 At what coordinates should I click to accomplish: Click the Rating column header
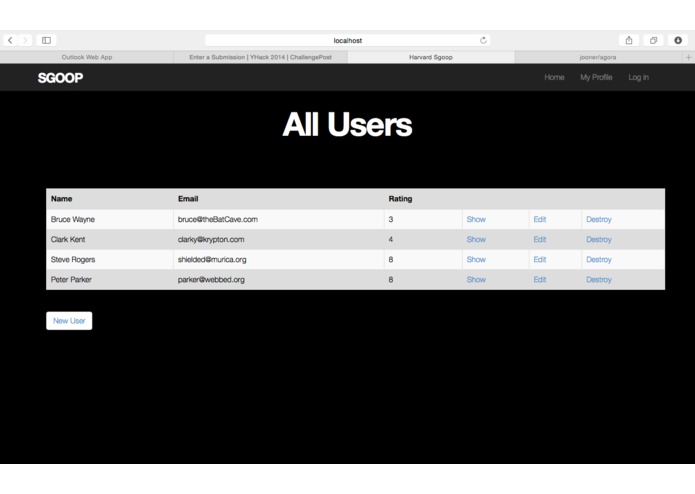(400, 199)
